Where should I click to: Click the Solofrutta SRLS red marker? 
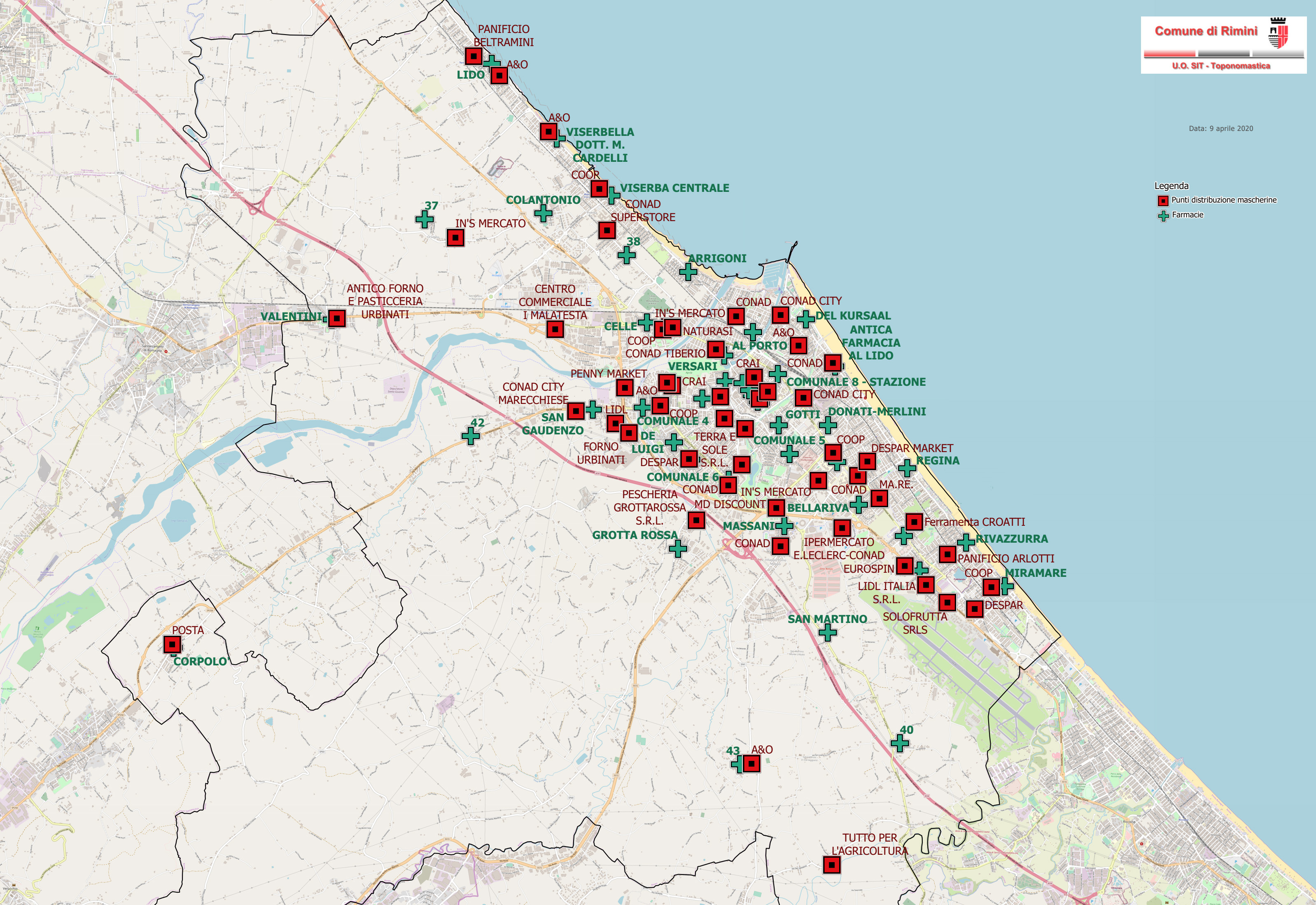(947, 602)
